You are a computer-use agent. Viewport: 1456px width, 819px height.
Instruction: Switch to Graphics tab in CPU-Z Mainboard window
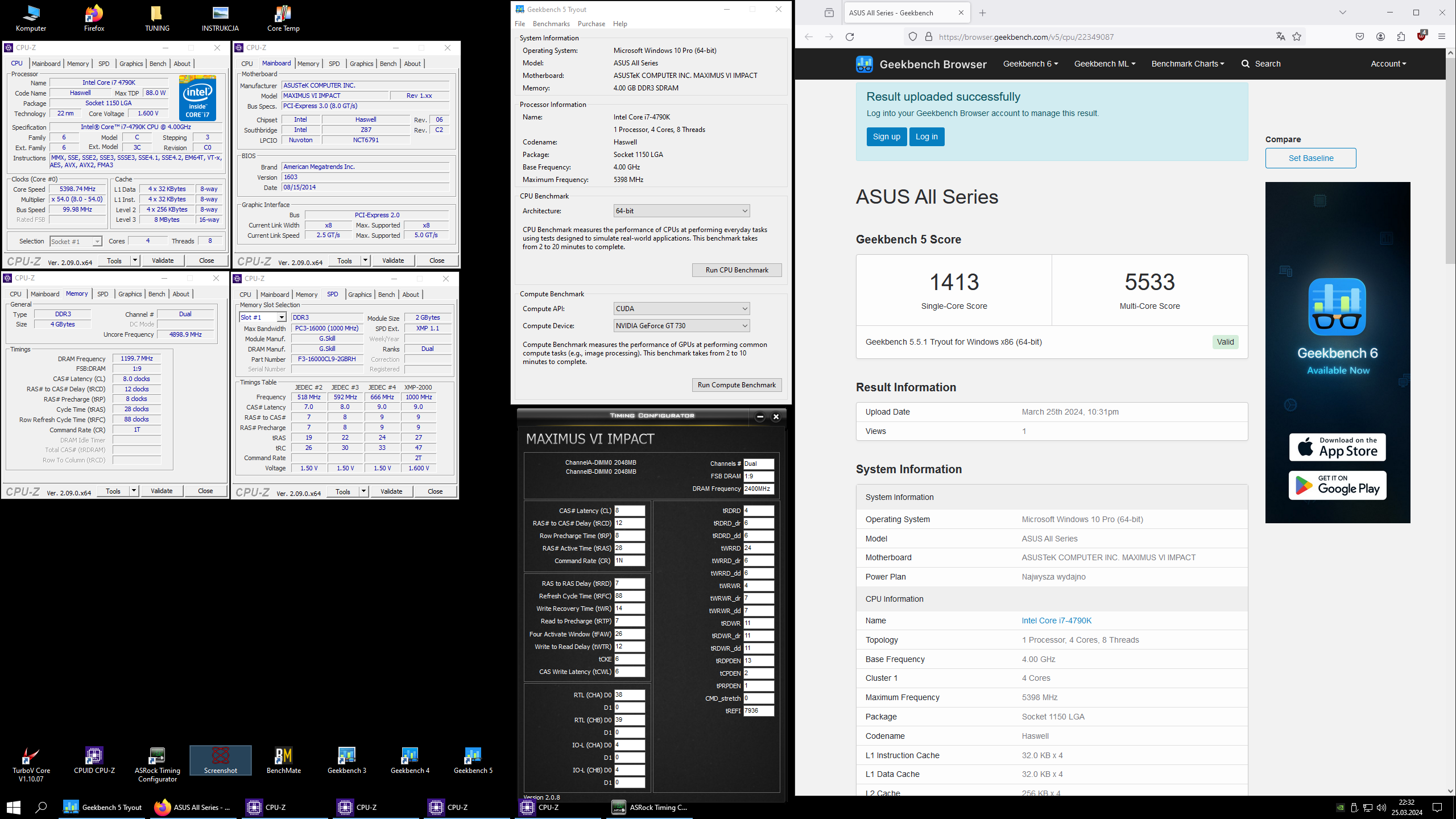click(x=362, y=64)
